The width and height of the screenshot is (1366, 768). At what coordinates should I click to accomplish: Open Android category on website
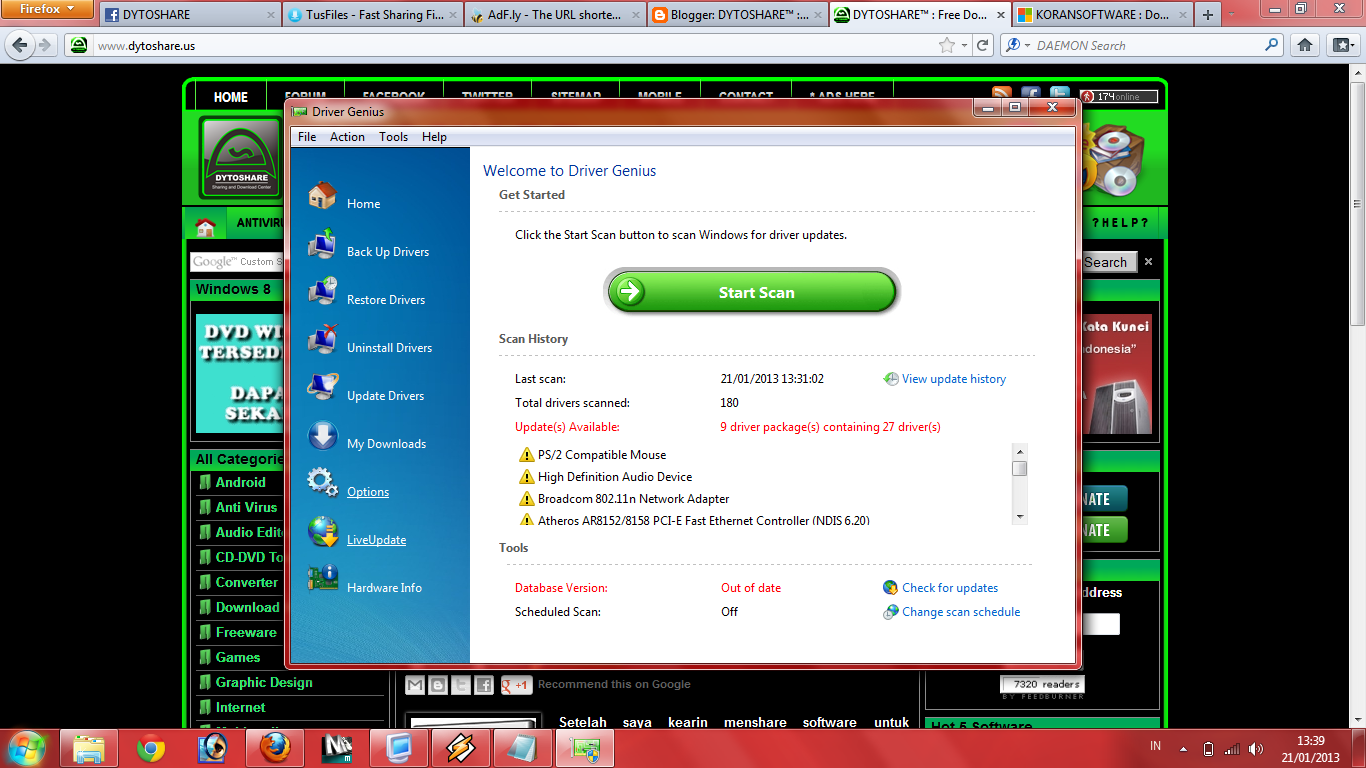240,482
